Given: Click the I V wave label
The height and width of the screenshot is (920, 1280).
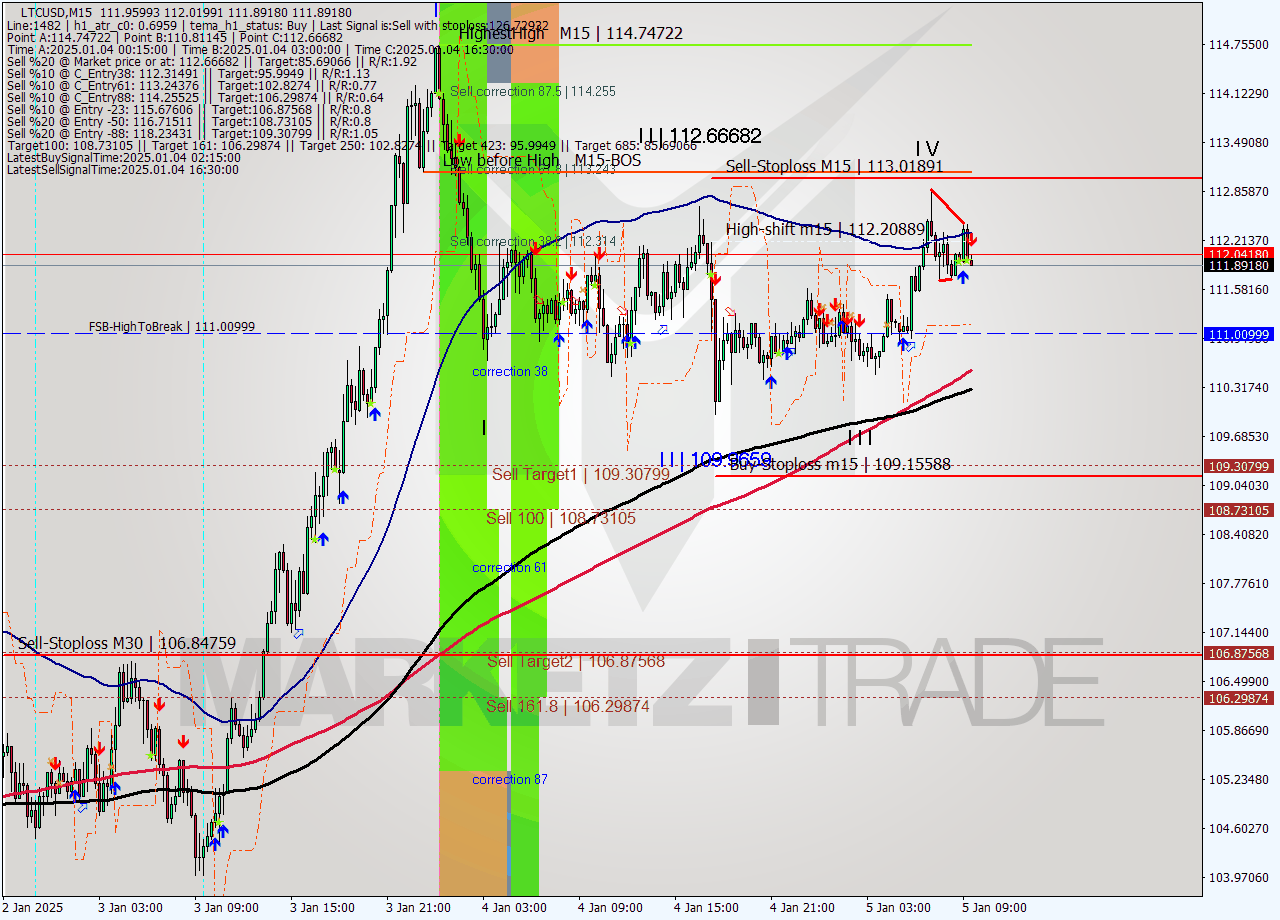Looking at the screenshot, I should [x=927, y=149].
